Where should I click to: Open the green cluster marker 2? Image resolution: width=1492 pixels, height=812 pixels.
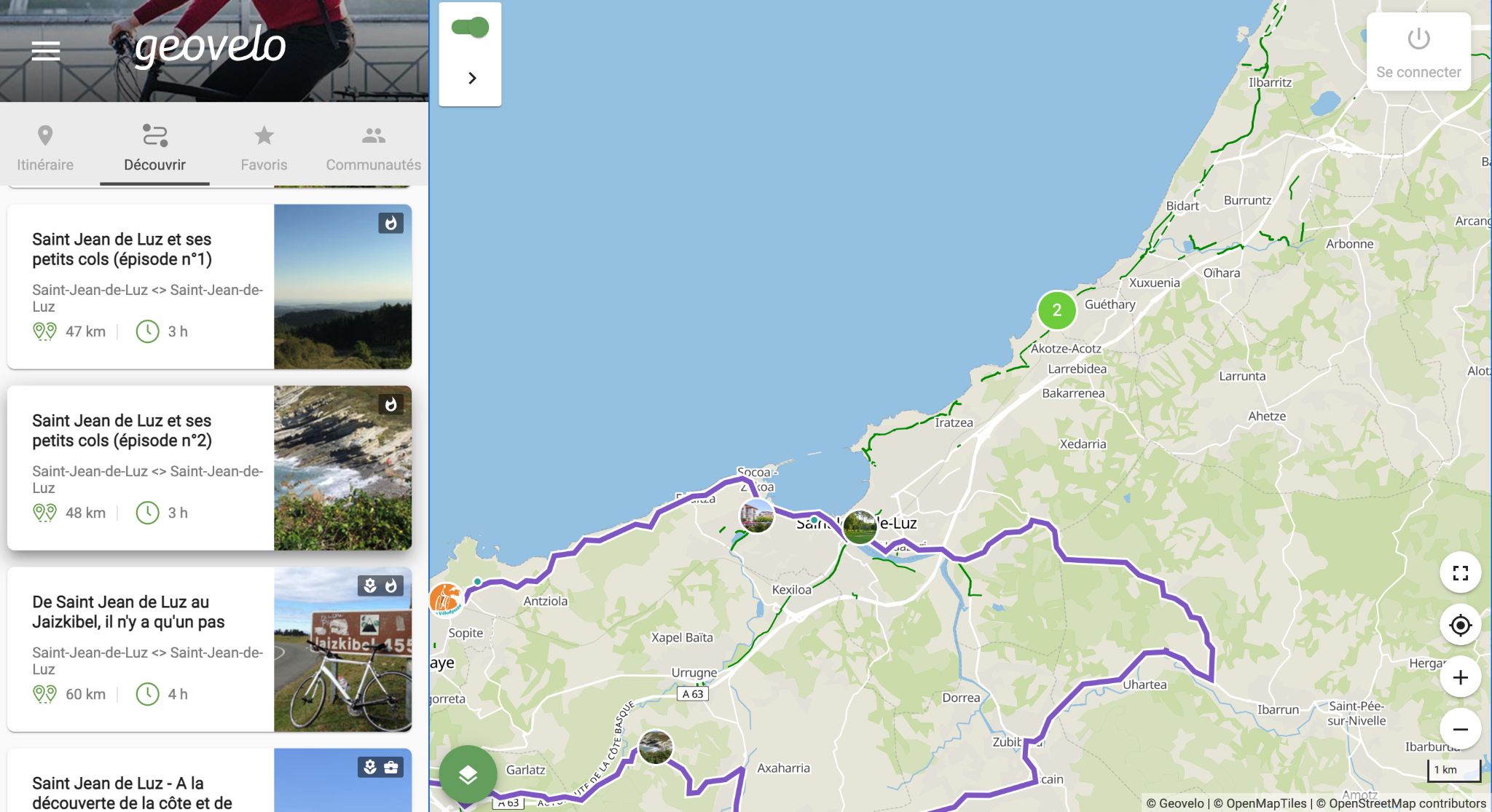[1056, 310]
